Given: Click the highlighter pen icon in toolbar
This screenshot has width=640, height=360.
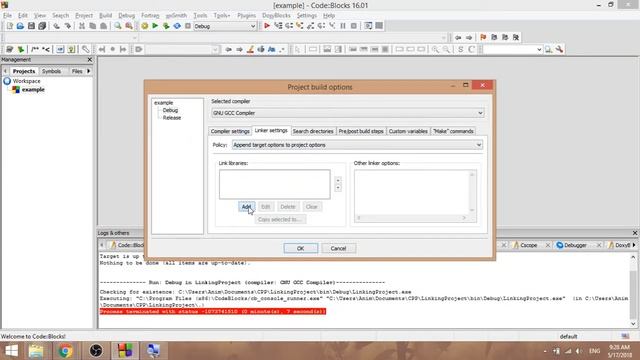Looking at the screenshot, I should tap(250, 49).
